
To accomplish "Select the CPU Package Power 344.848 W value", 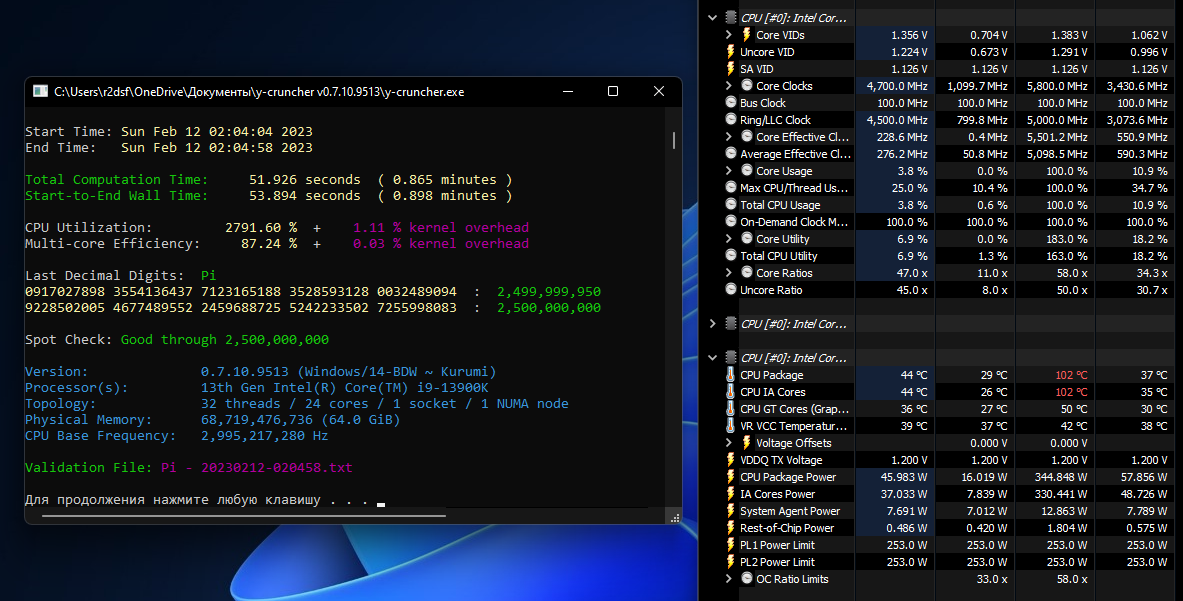I will click(x=1061, y=477).
